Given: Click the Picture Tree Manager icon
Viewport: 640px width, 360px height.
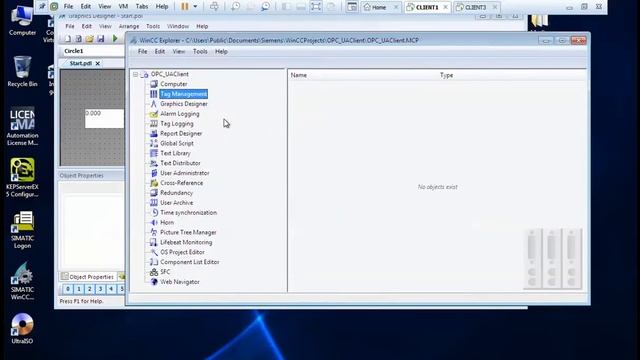Looking at the screenshot, I should (154, 232).
